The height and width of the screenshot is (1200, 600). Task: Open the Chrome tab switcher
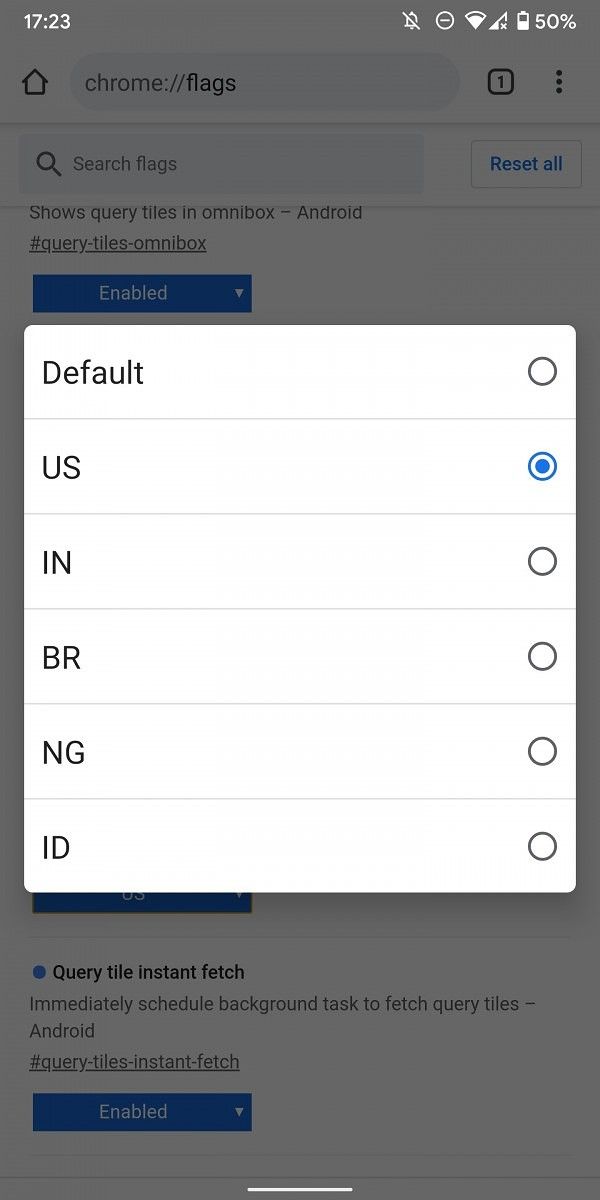click(x=500, y=82)
